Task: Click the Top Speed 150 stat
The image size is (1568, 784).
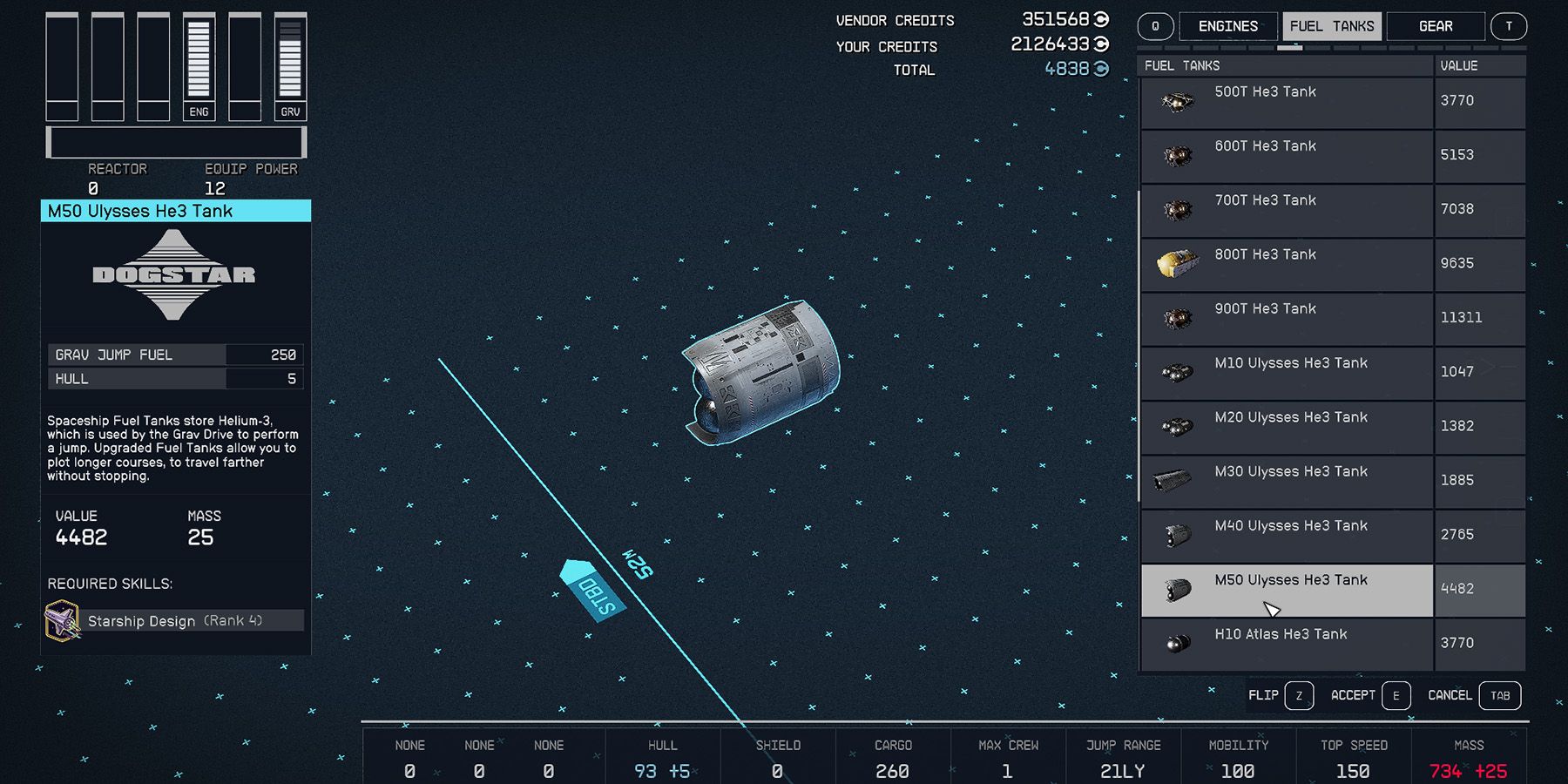Action: (1354, 759)
